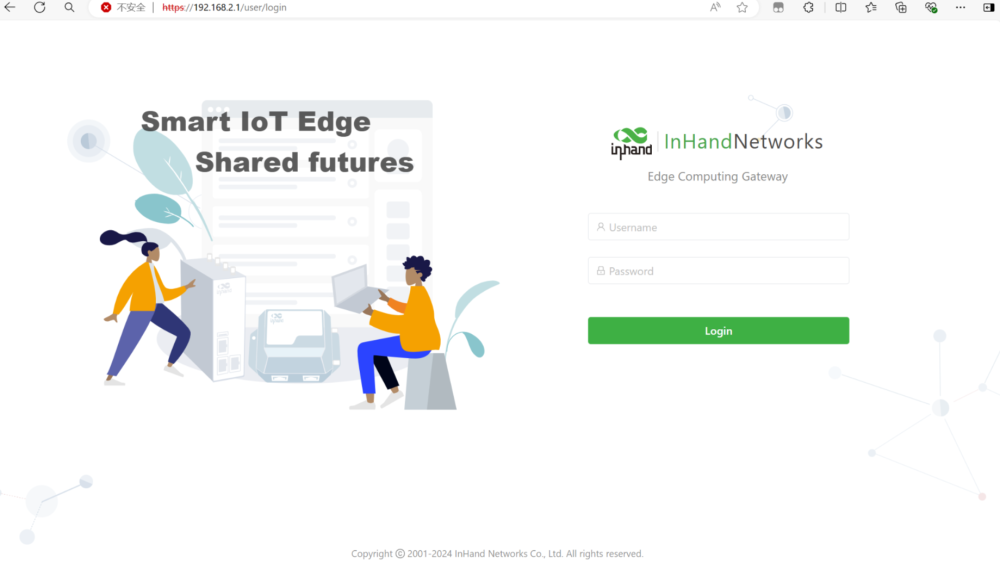Open the collections icon
This screenshot has width=1000, height=563.
[901, 8]
